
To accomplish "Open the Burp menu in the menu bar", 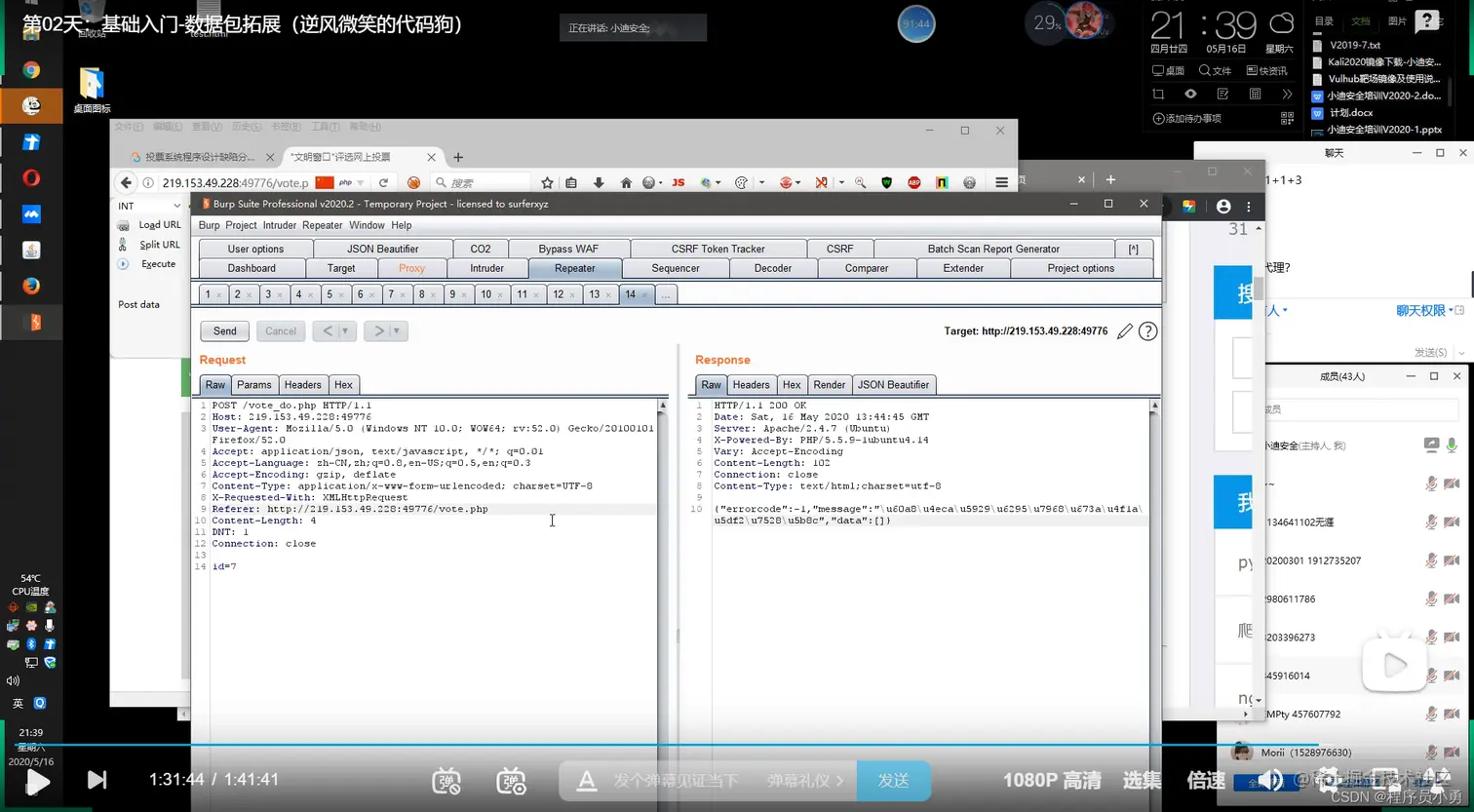I will pyautogui.click(x=210, y=225).
